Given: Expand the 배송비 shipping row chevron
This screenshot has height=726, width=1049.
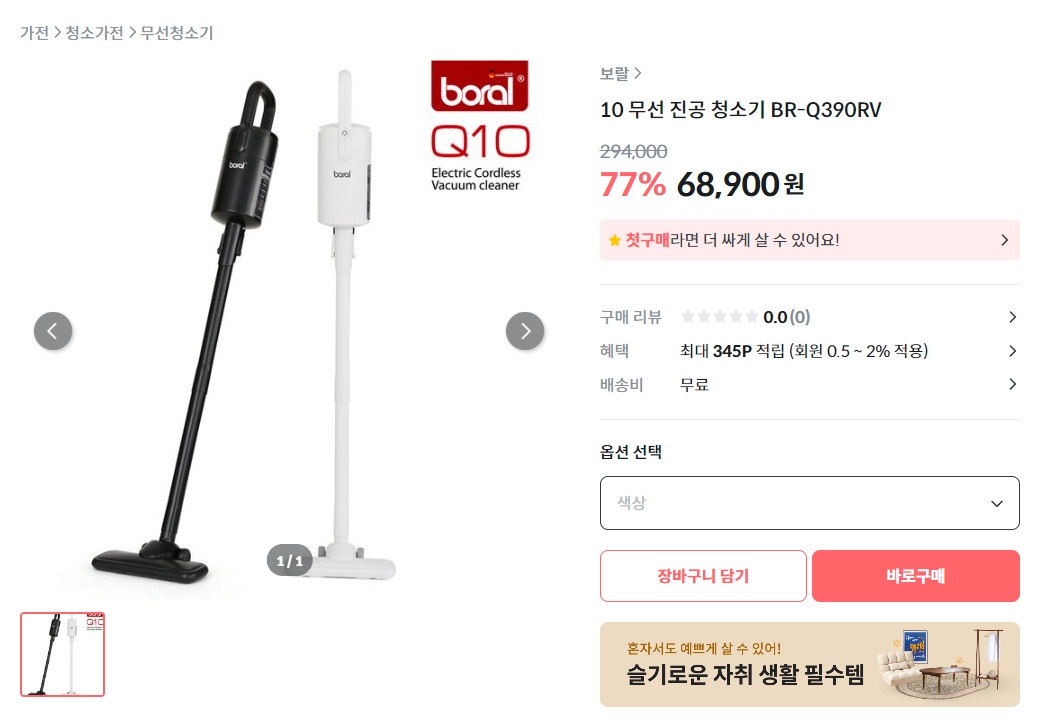Looking at the screenshot, I should 1012,384.
